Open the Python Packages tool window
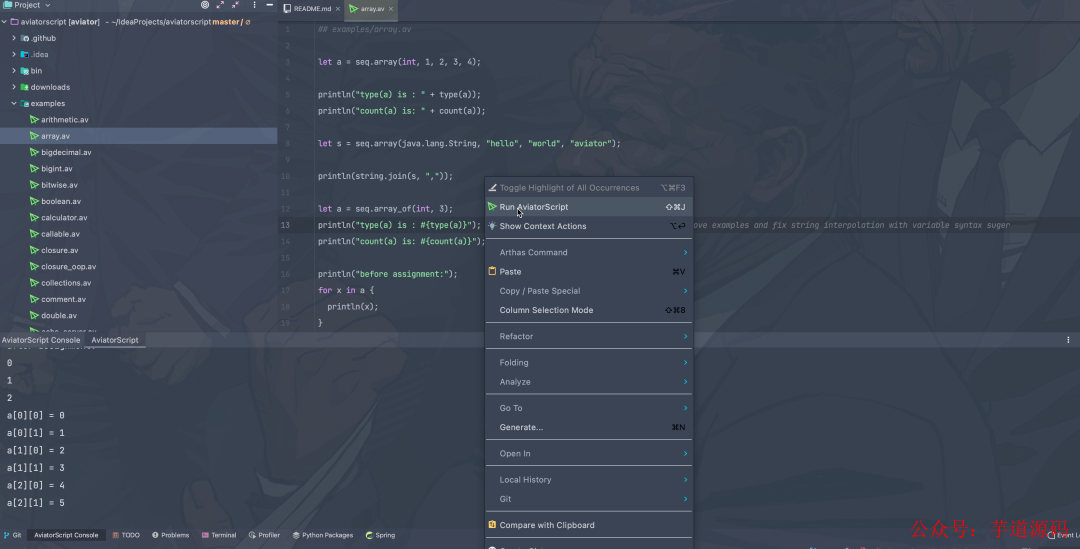 [322, 535]
